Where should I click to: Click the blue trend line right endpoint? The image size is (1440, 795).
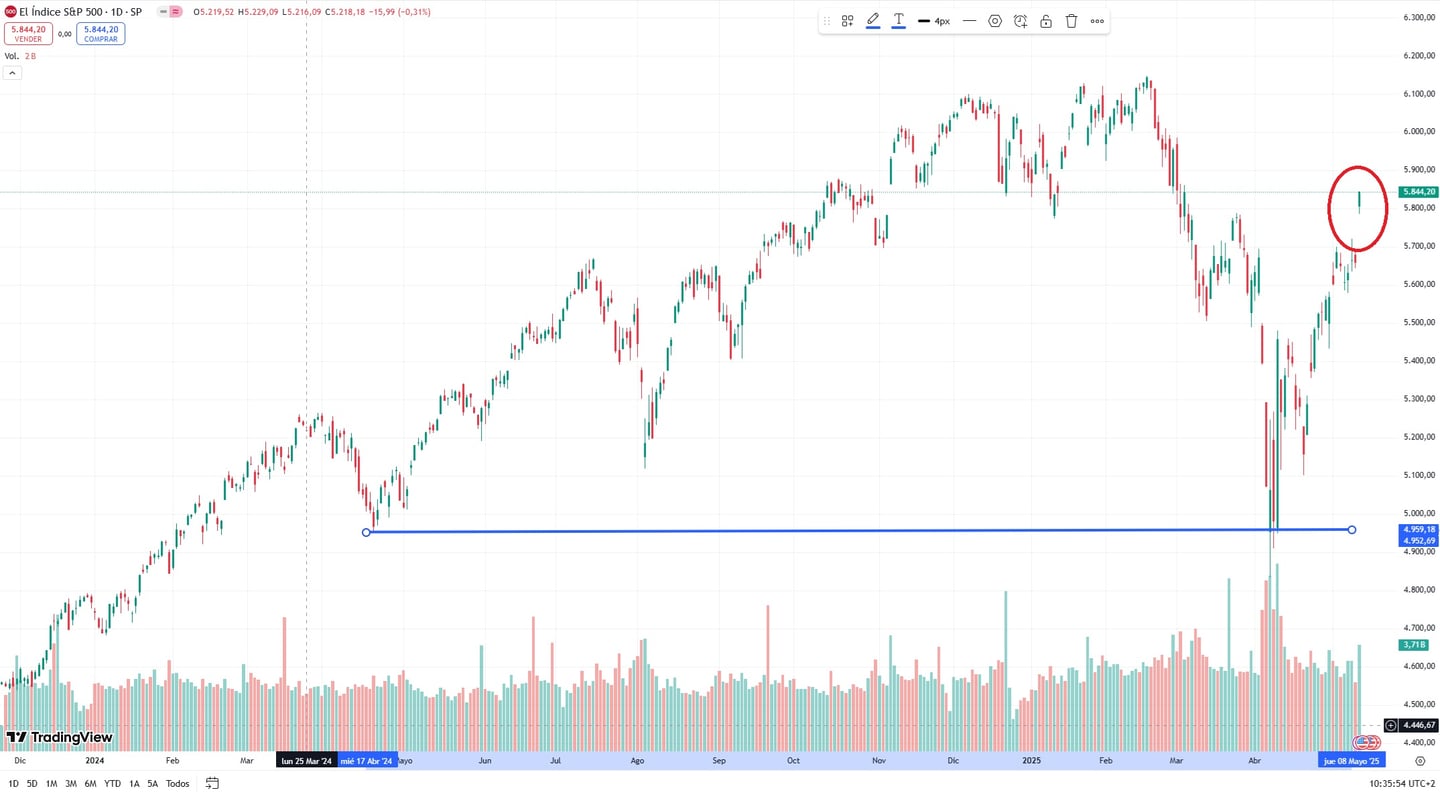pyautogui.click(x=1352, y=529)
